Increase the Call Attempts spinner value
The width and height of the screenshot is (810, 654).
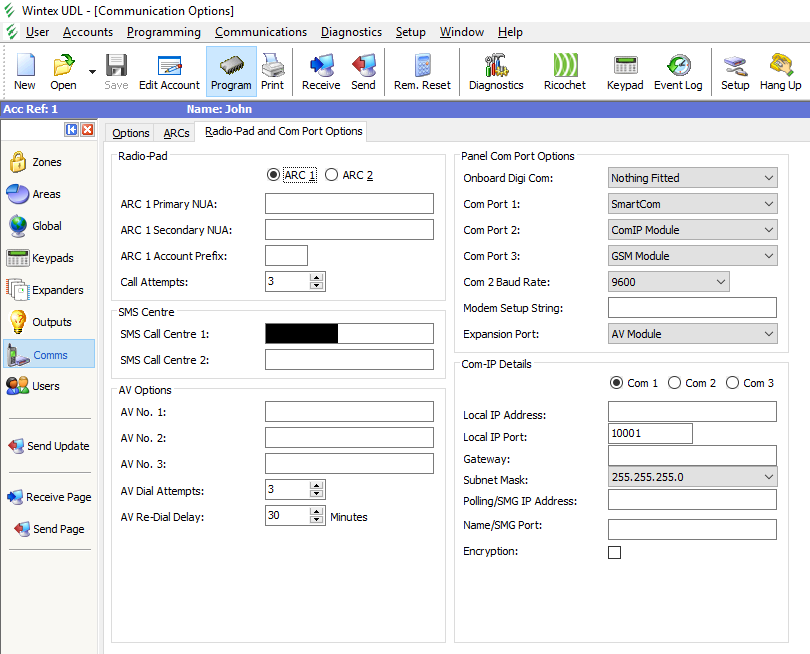tap(317, 277)
